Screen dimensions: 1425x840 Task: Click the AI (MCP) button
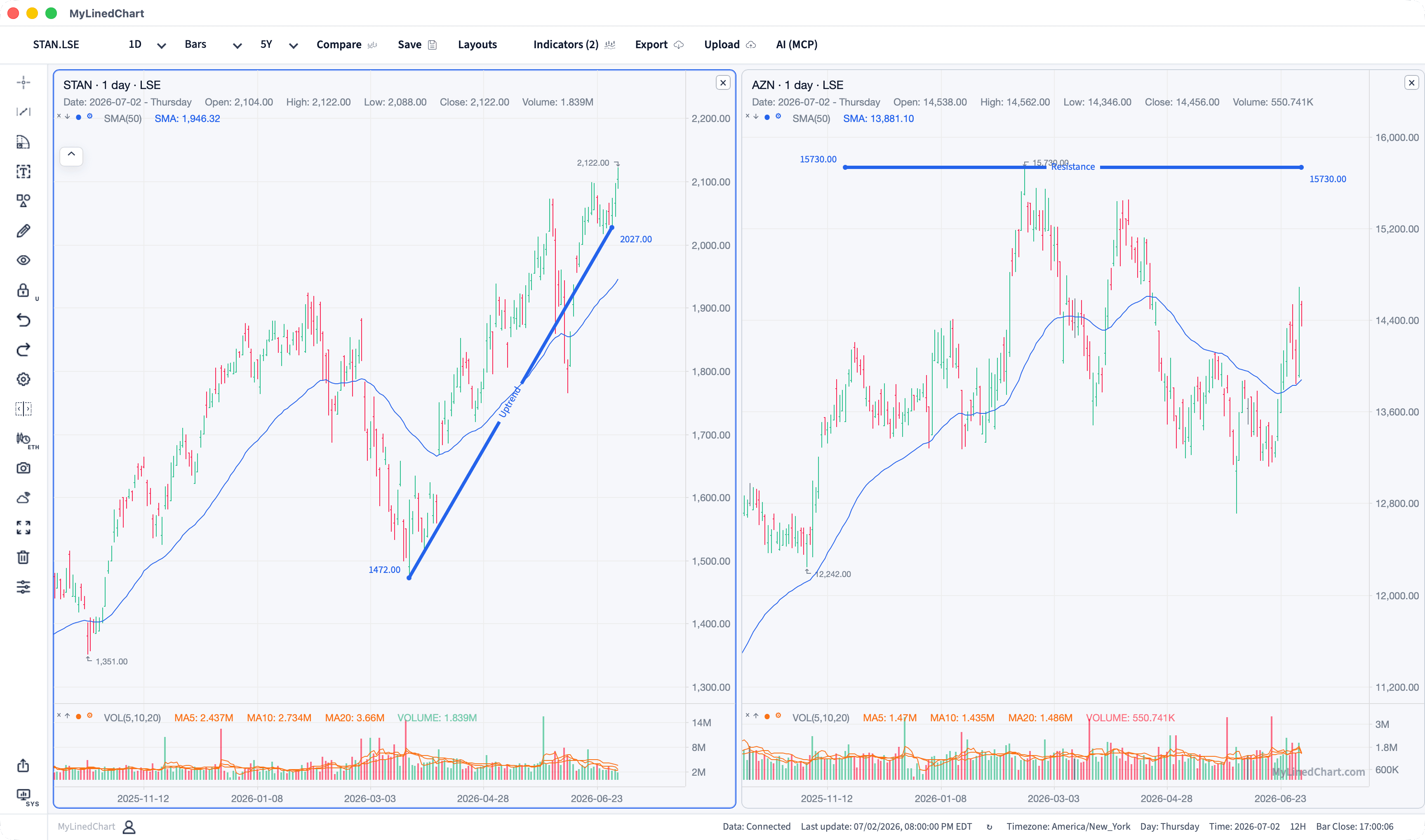point(797,45)
